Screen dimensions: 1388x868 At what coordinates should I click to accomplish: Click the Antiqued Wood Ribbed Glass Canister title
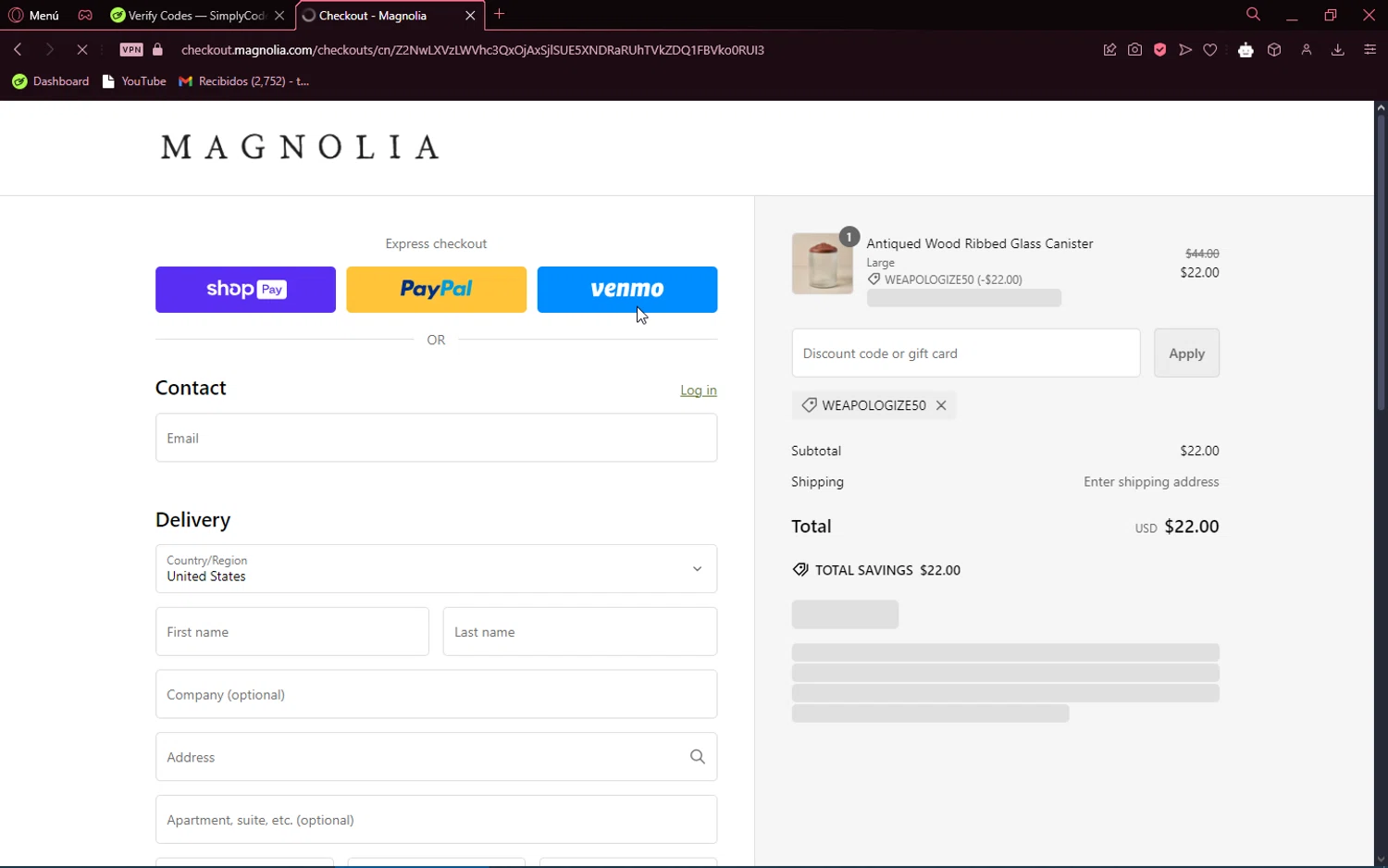click(980, 243)
